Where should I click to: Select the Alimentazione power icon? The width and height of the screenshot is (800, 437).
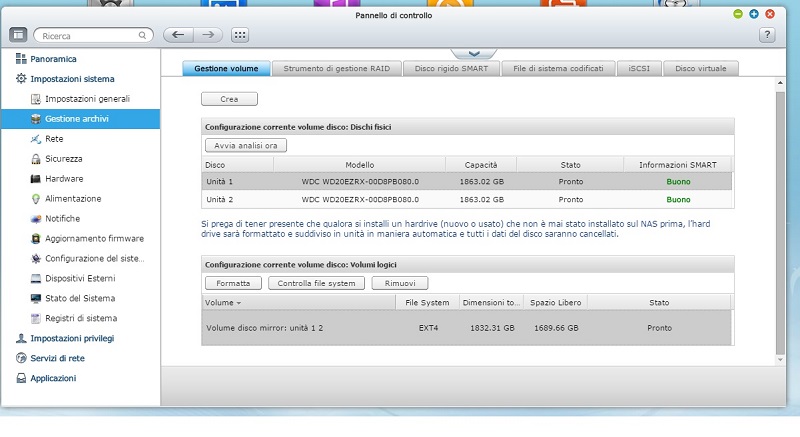tap(36, 199)
